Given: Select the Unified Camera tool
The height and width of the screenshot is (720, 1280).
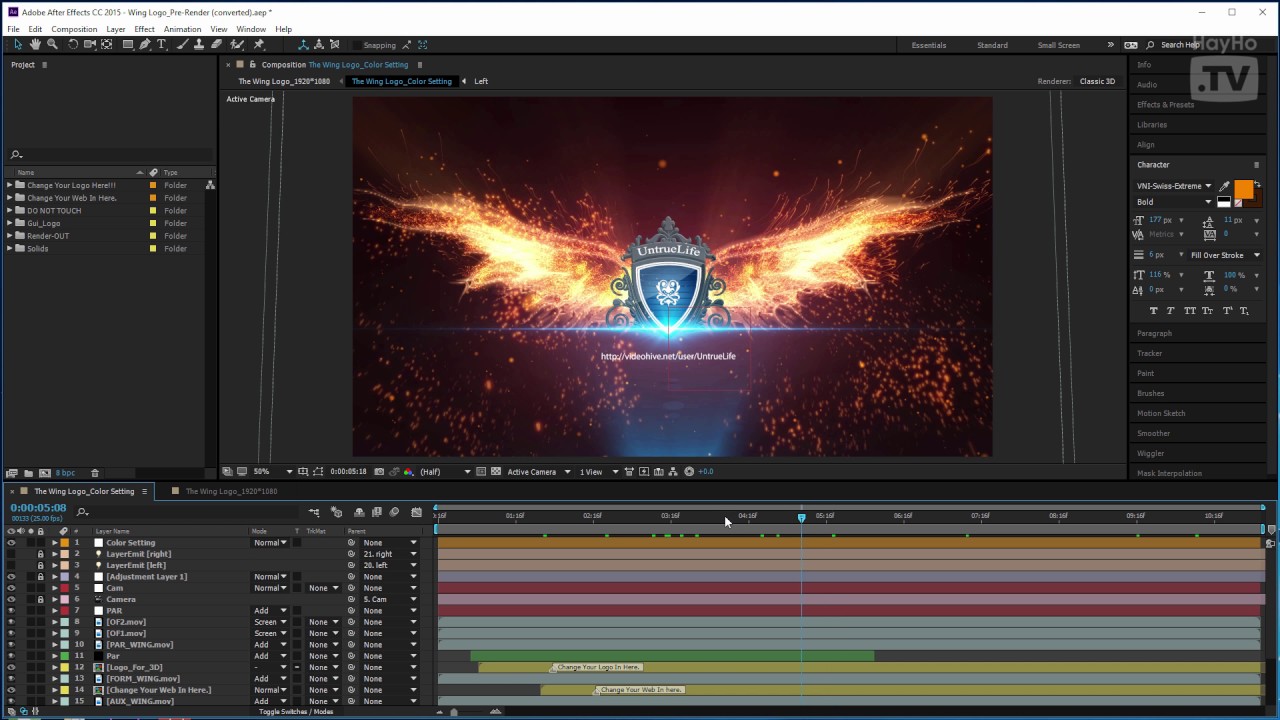Looking at the screenshot, I should click(90, 45).
